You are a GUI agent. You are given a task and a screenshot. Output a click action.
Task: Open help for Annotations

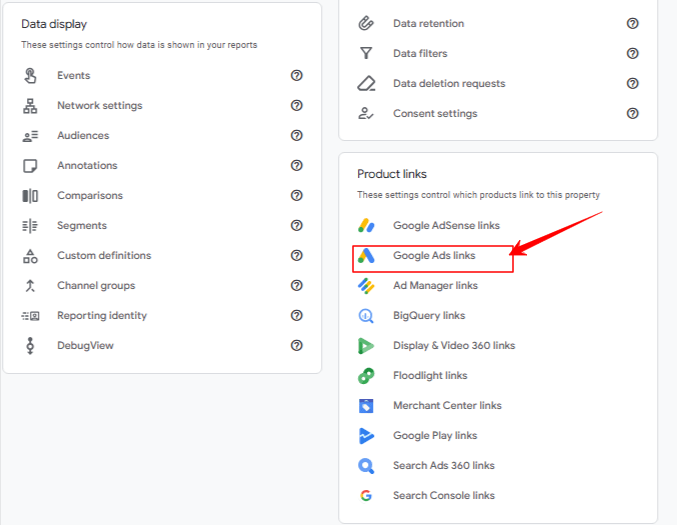pyautogui.click(x=297, y=165)
